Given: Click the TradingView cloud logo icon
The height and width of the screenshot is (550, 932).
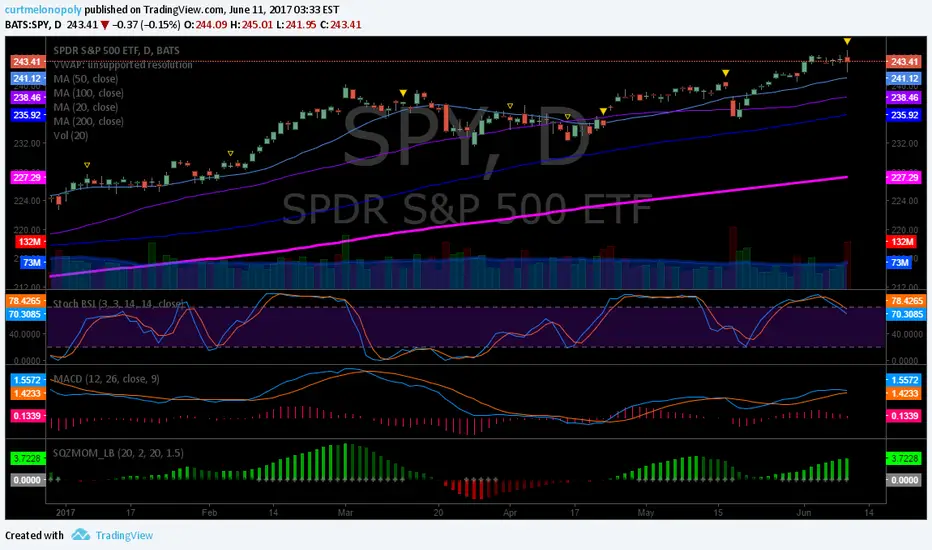Looking at the screenshot, I should [81, 535].
